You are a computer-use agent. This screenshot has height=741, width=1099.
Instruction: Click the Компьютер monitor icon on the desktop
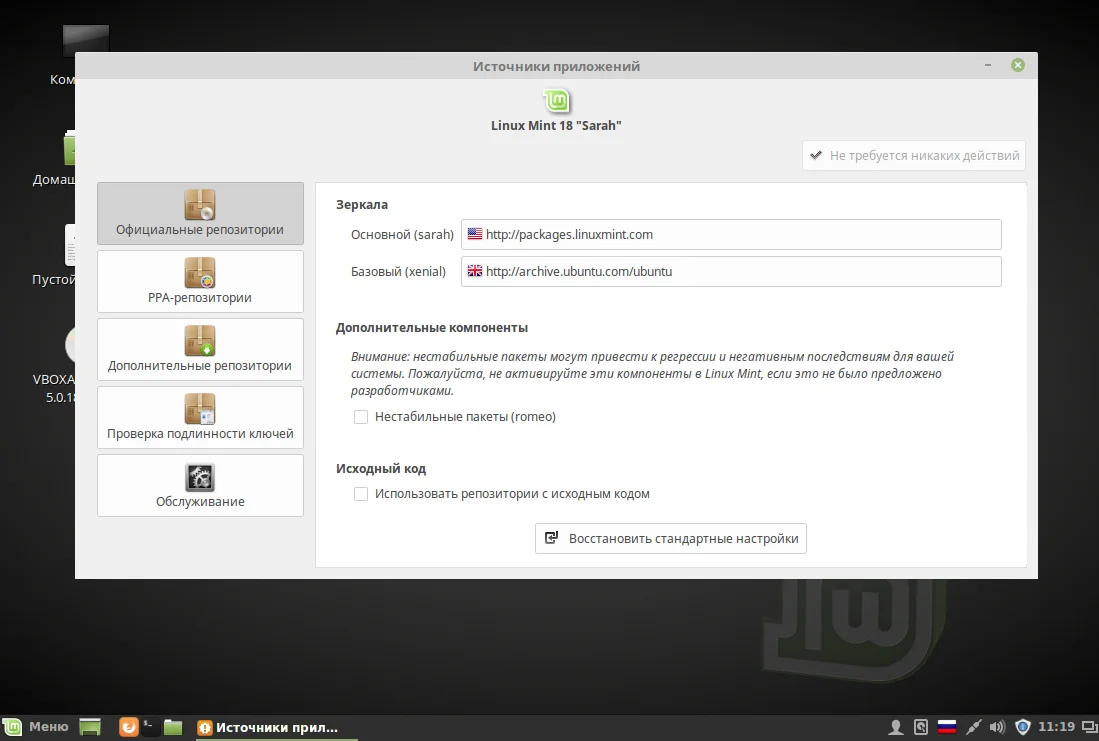coord(86,40)
